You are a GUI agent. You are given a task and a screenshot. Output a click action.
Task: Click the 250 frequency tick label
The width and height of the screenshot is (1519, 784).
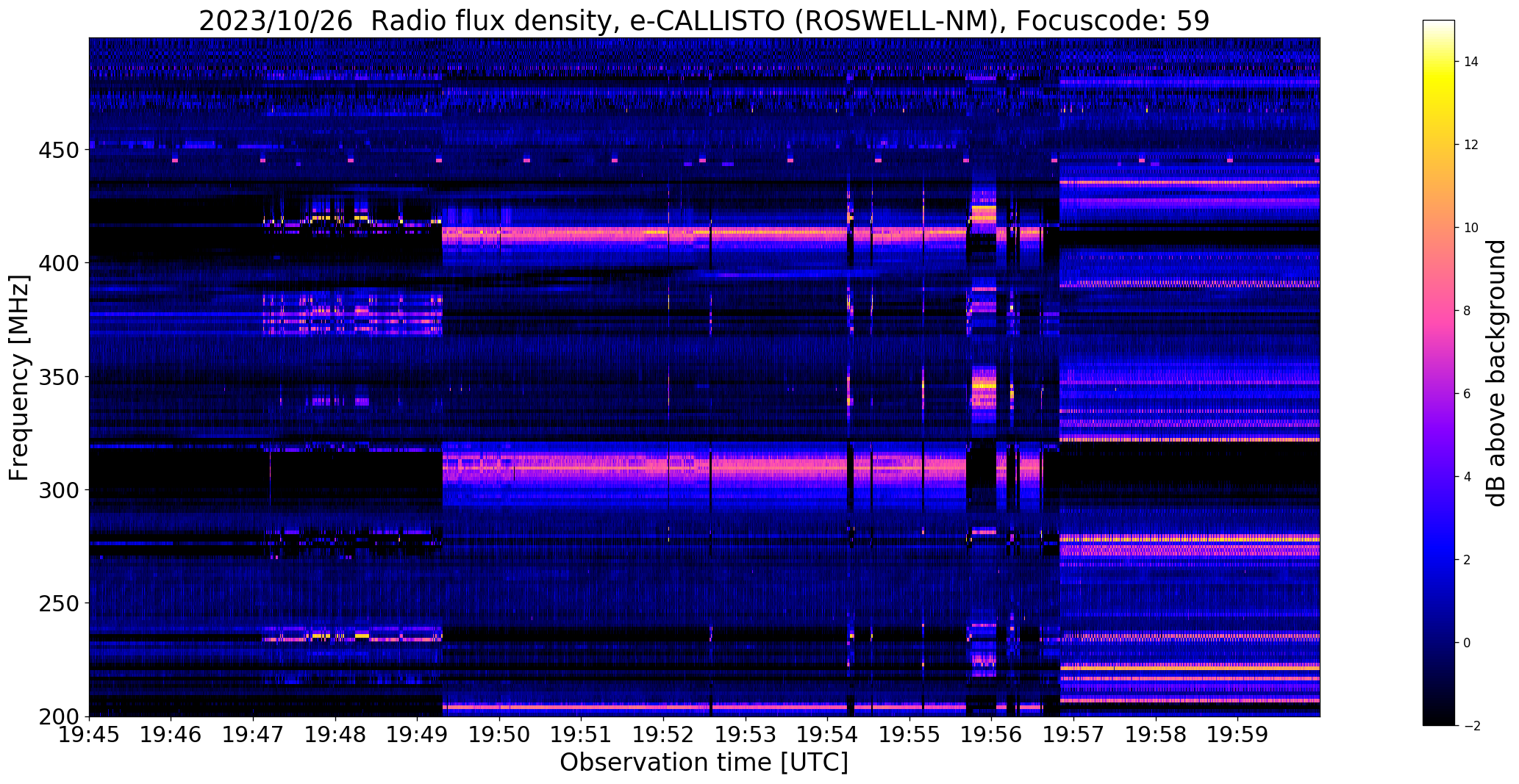coord(58,603)
